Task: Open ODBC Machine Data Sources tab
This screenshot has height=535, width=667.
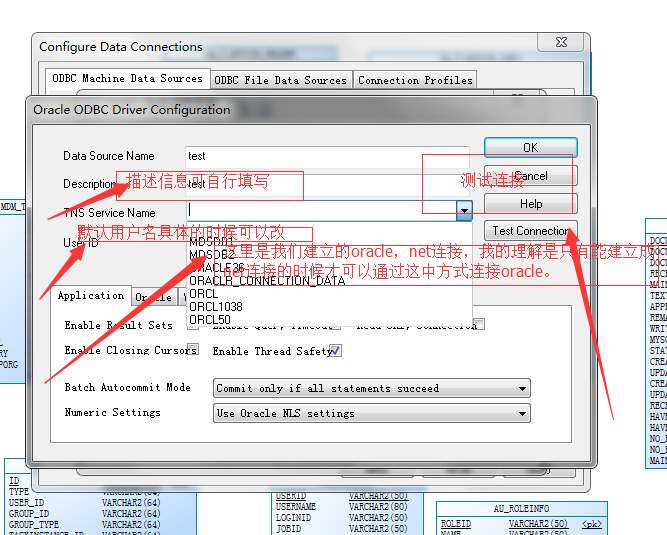Action: [x=127, y=79]
